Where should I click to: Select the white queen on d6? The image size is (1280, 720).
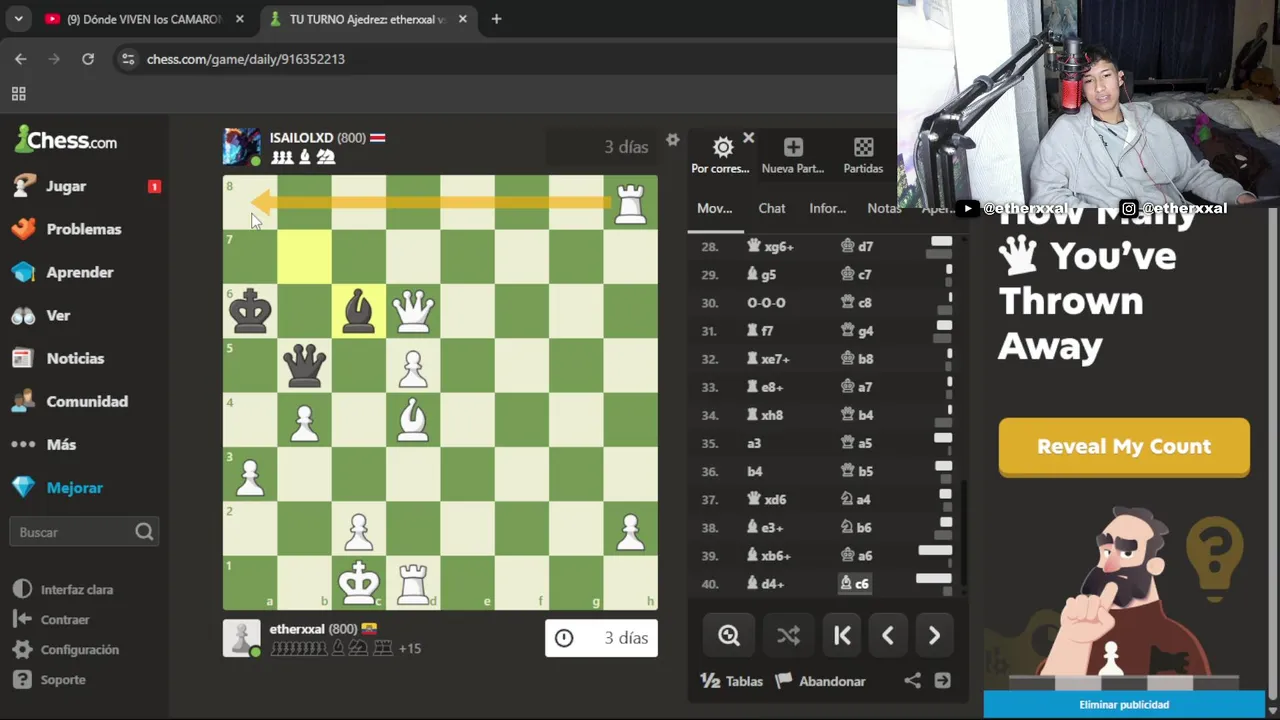413,311
